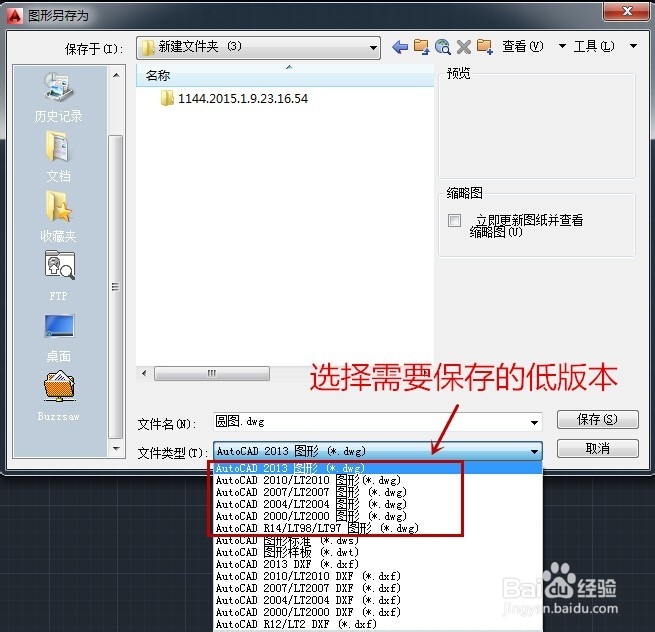655x632 pixels.
Task: Collapse the 文件类型 dropdown list
Action: point(534,451)
